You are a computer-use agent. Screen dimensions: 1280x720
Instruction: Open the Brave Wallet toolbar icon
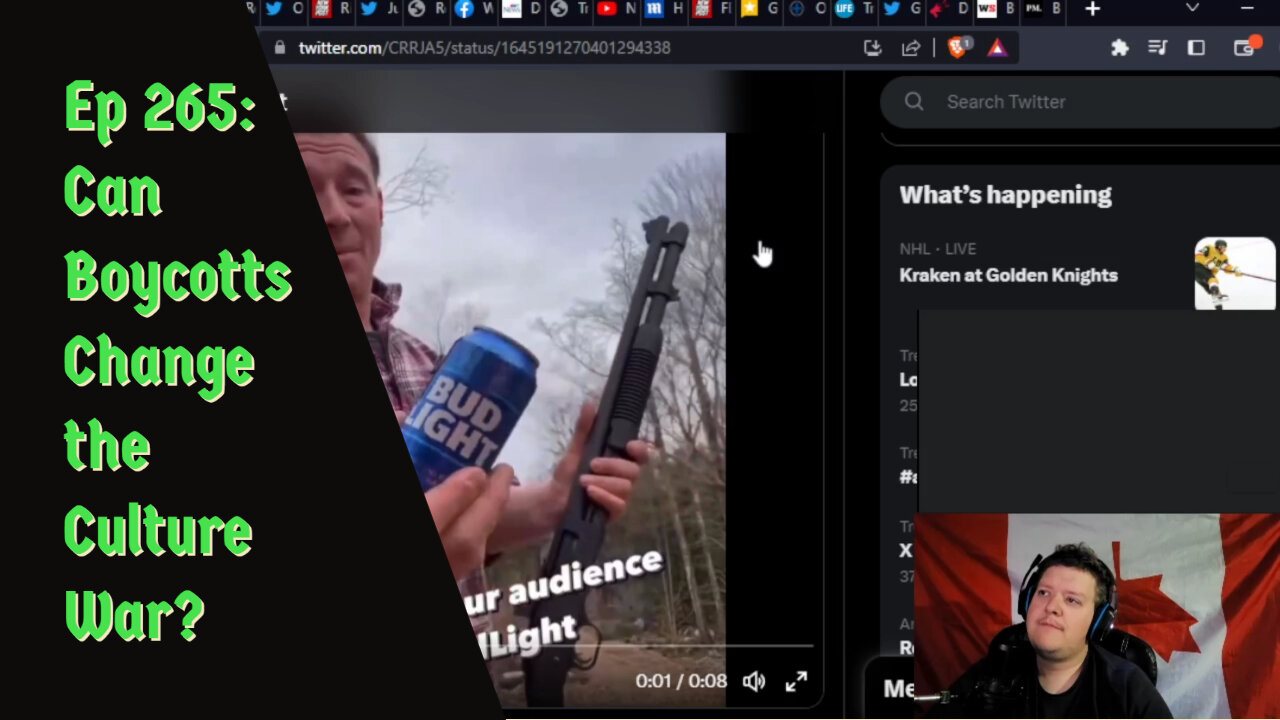click(x=1246, y=46)
